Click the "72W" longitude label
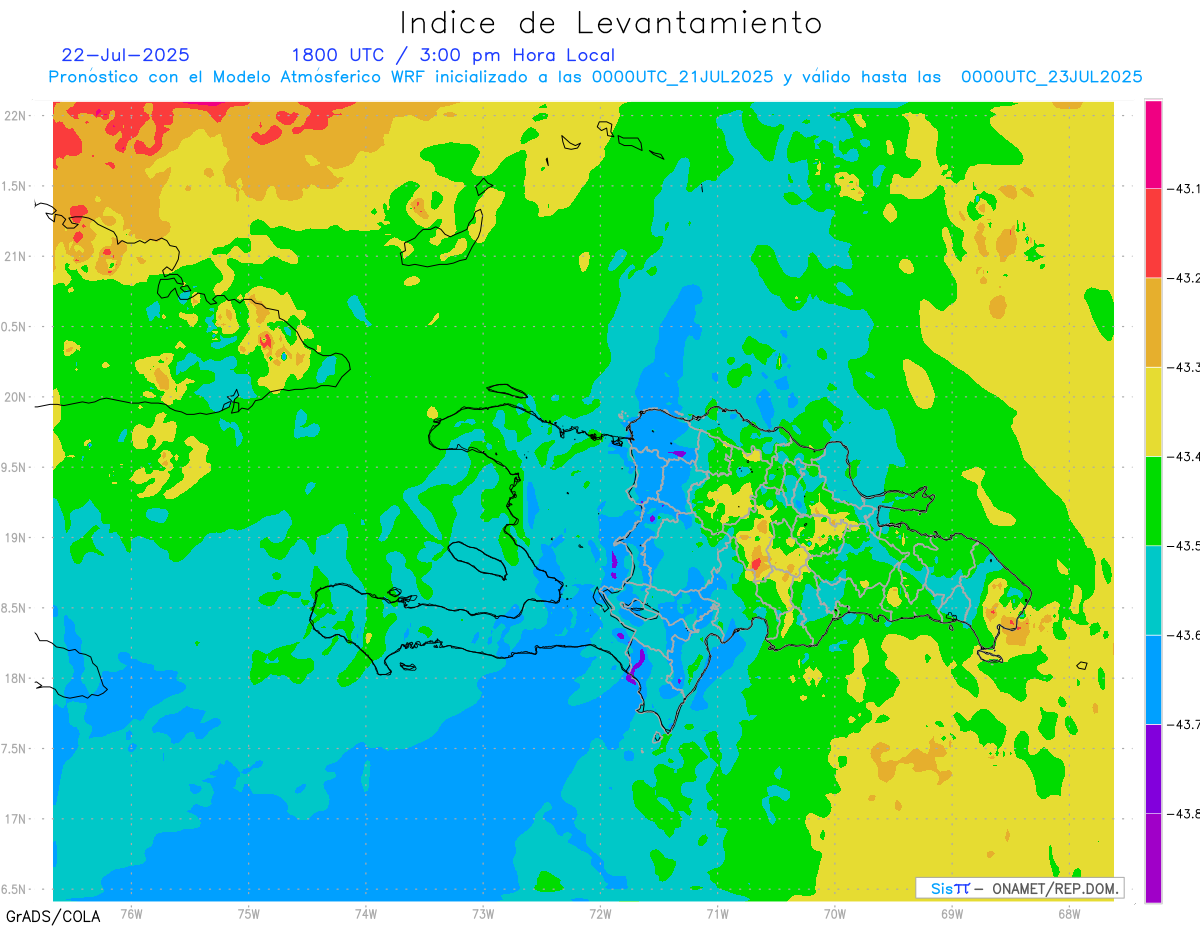1200x927 pixels. click(600, 912)
